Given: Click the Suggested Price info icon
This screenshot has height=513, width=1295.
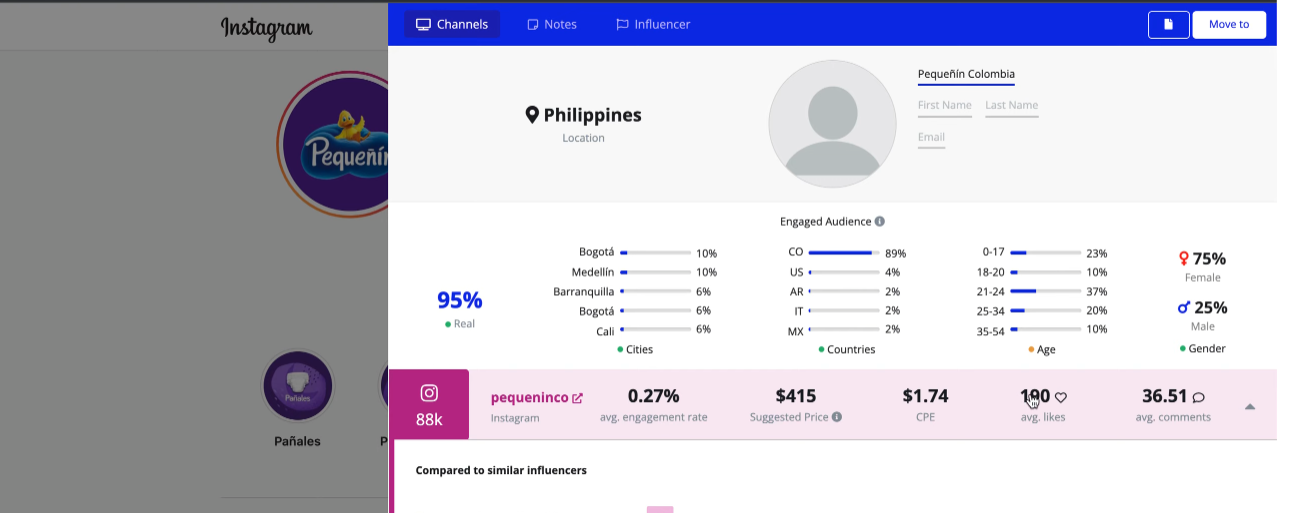Looking at the screenshot, I should pos(837,417).
